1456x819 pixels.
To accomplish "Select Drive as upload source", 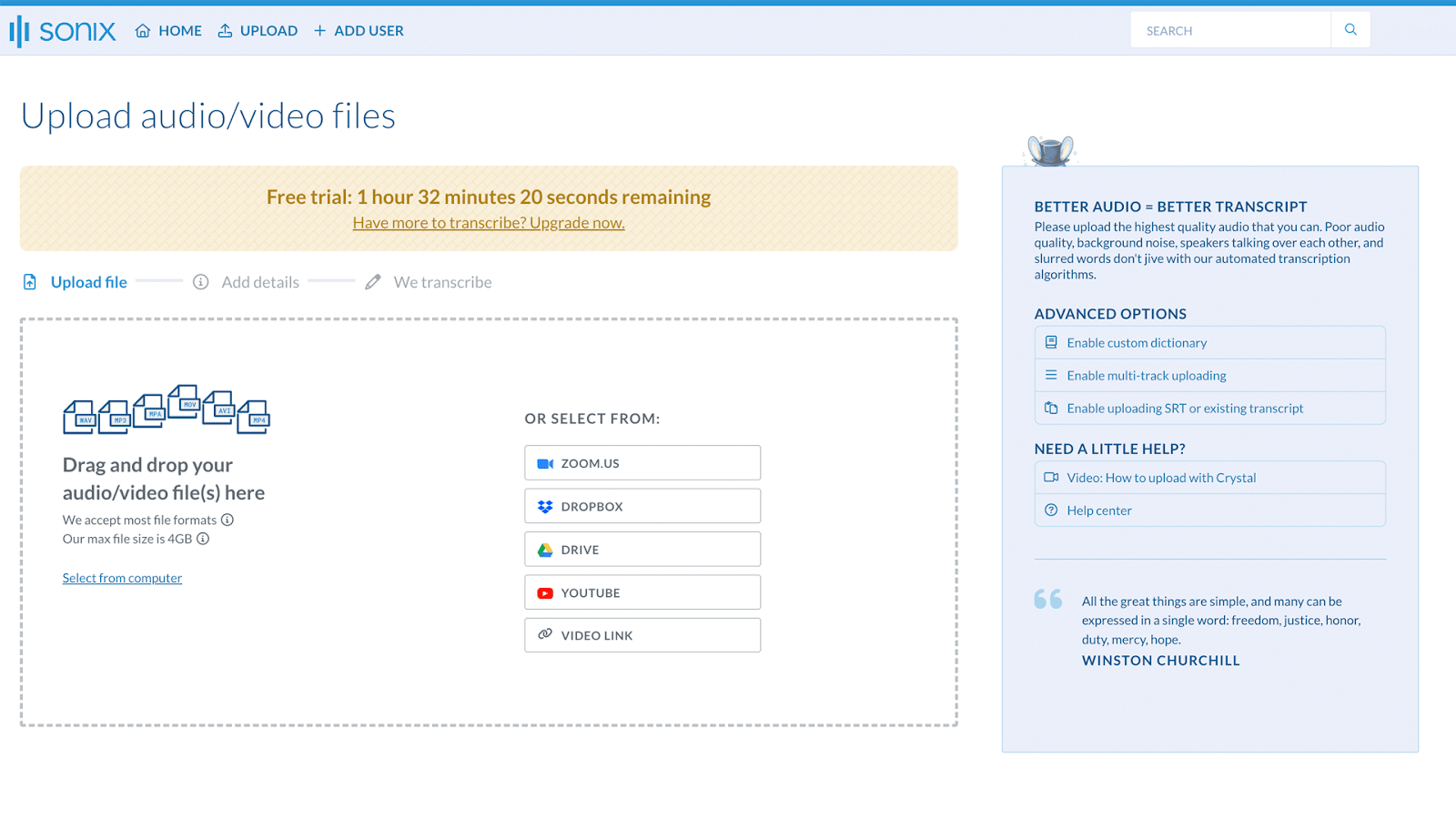I will click(x=642, y=550).
